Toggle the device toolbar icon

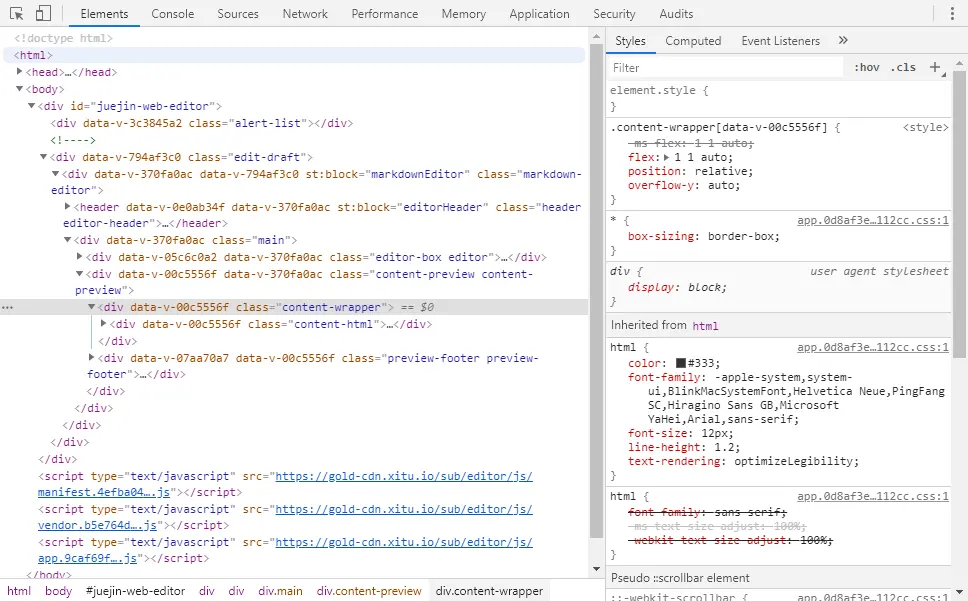pyautogui.click(x=43, y=14)
